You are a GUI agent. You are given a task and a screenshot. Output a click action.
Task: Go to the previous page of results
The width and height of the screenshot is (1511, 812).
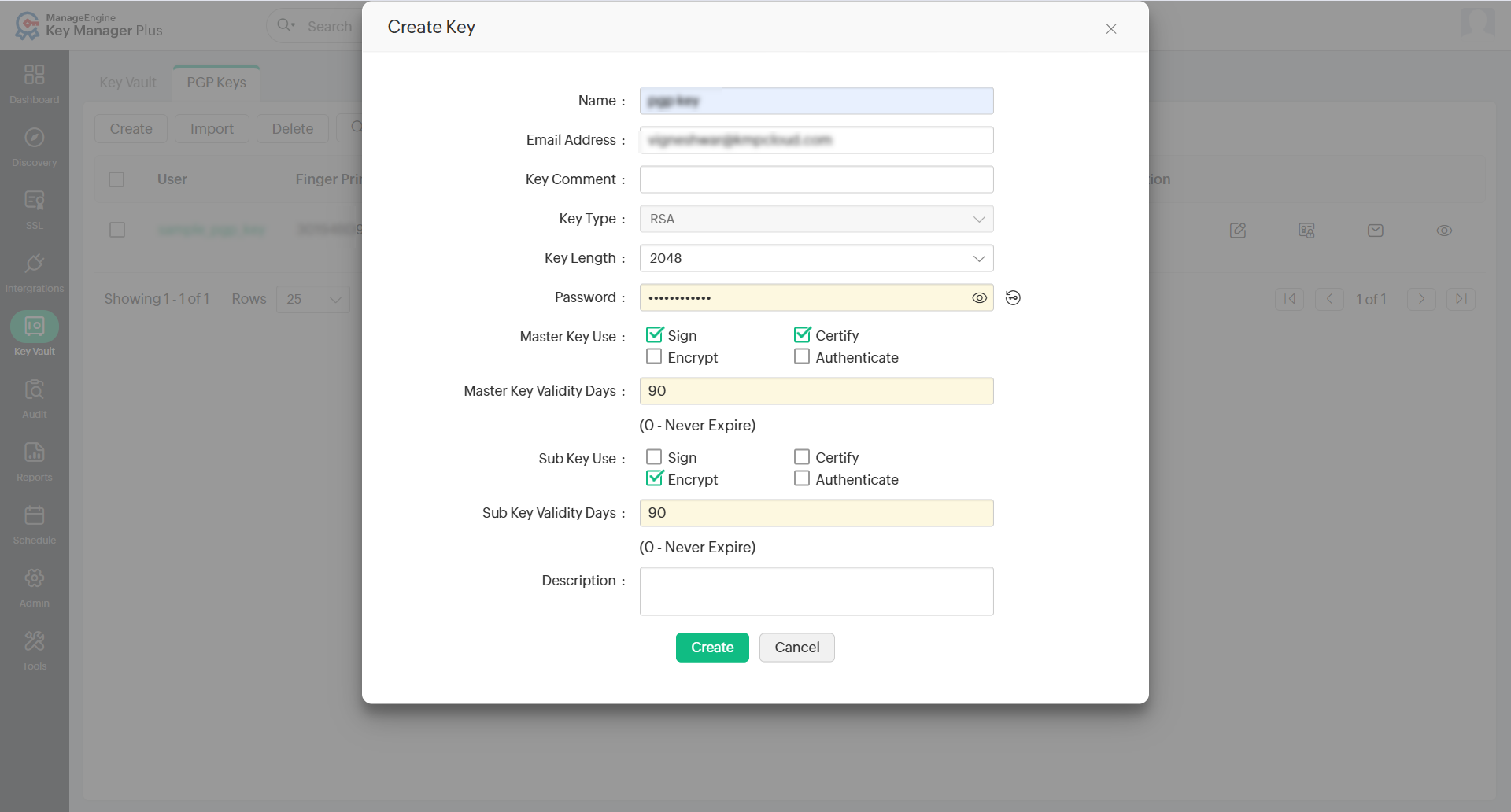(x=1329, y=299)
